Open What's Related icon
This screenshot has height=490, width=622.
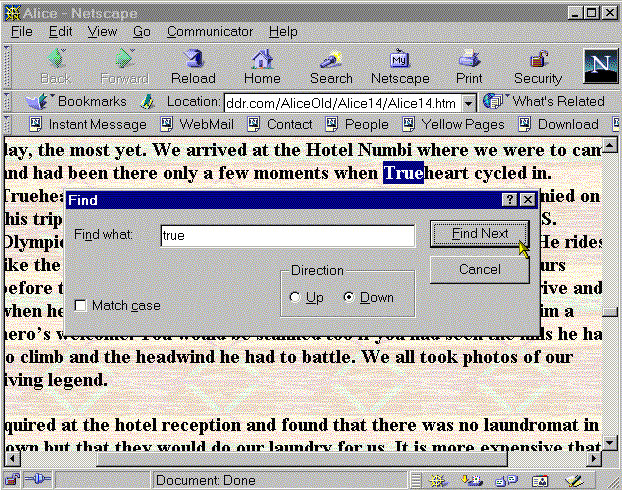tap(545, 101)
